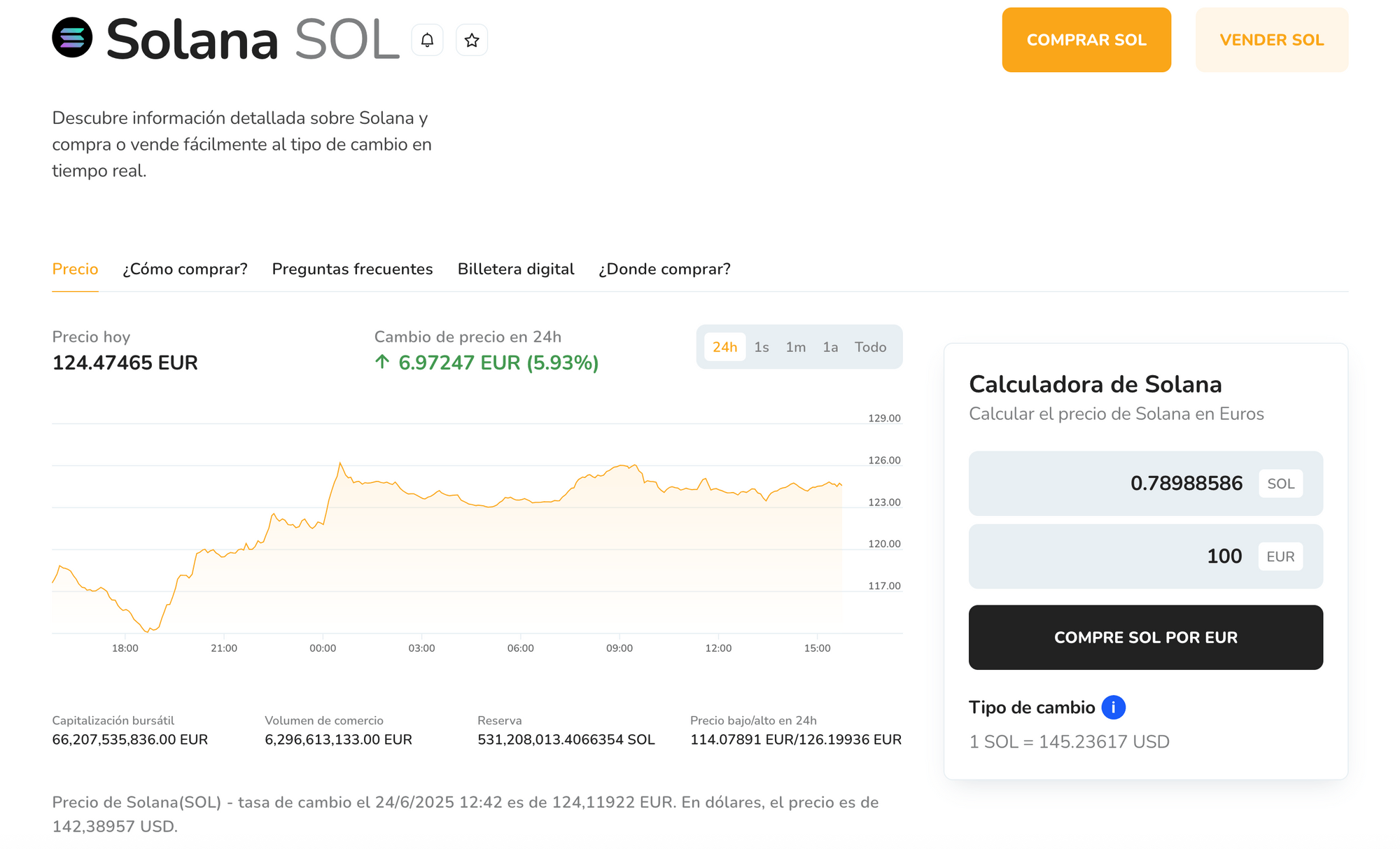Click the COMPRAR SOL button
Screen dimensions: 1400x849
(1086, 40)
